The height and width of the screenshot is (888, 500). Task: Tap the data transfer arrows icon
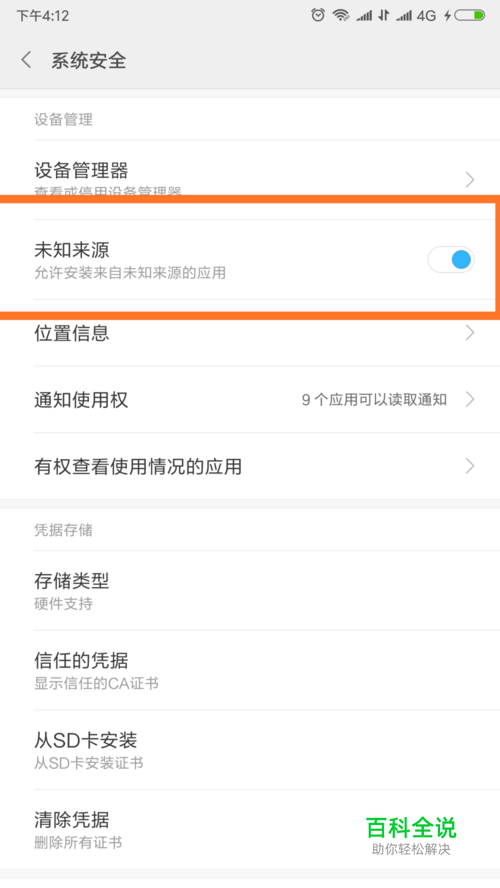click(x=384, y=15)
